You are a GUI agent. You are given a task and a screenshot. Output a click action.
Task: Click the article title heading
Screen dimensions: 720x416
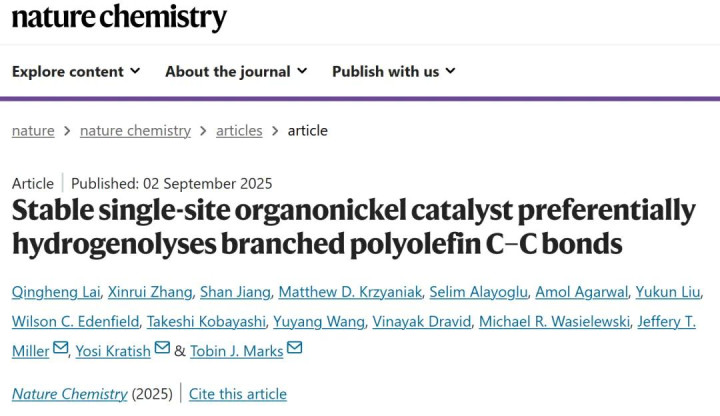coord(354,227)
